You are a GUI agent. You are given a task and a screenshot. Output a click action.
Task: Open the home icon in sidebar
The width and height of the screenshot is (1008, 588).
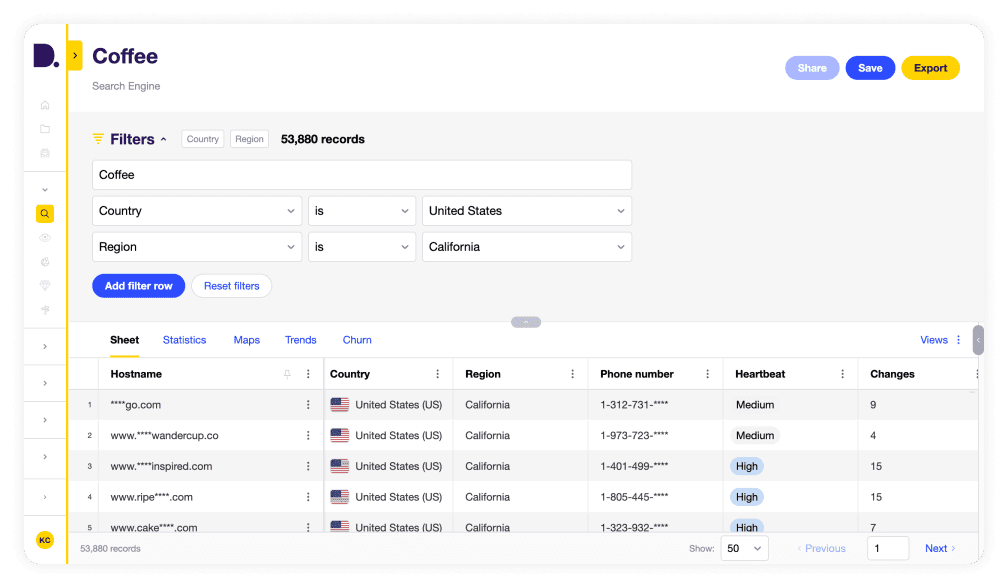pyautogui.click(x=45, y=105)
